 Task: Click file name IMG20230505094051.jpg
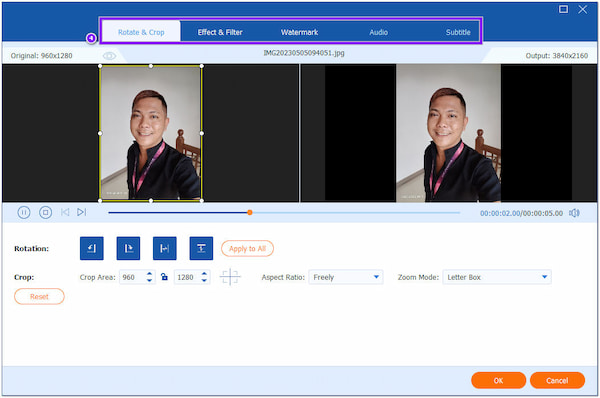point(304,53)
